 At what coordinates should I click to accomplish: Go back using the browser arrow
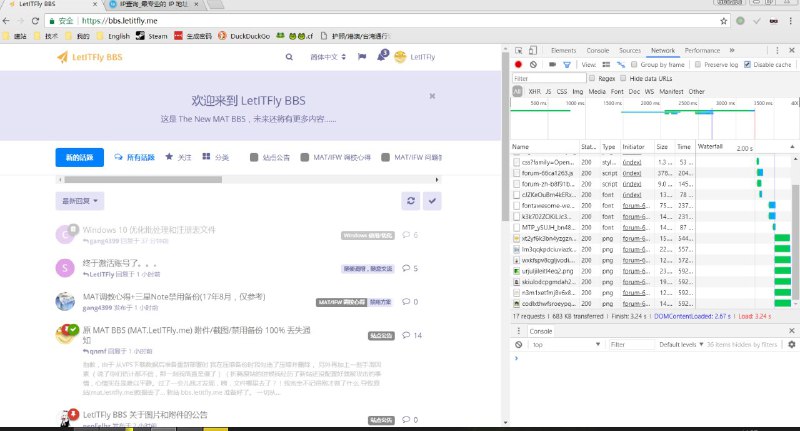click(x=6, y=21)
